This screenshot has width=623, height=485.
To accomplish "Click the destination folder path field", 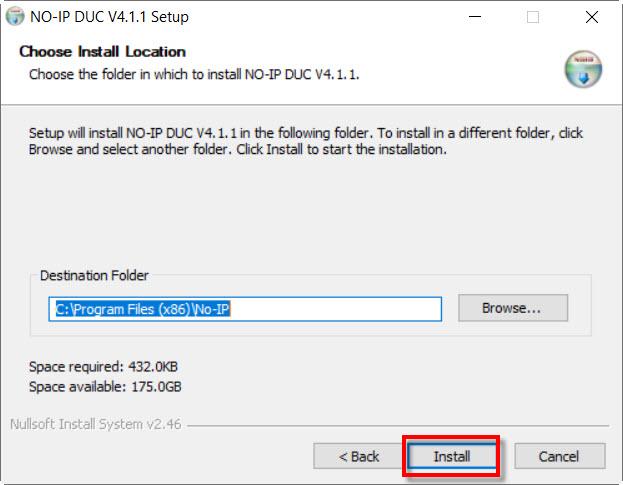I will click(x=245, y=309).
